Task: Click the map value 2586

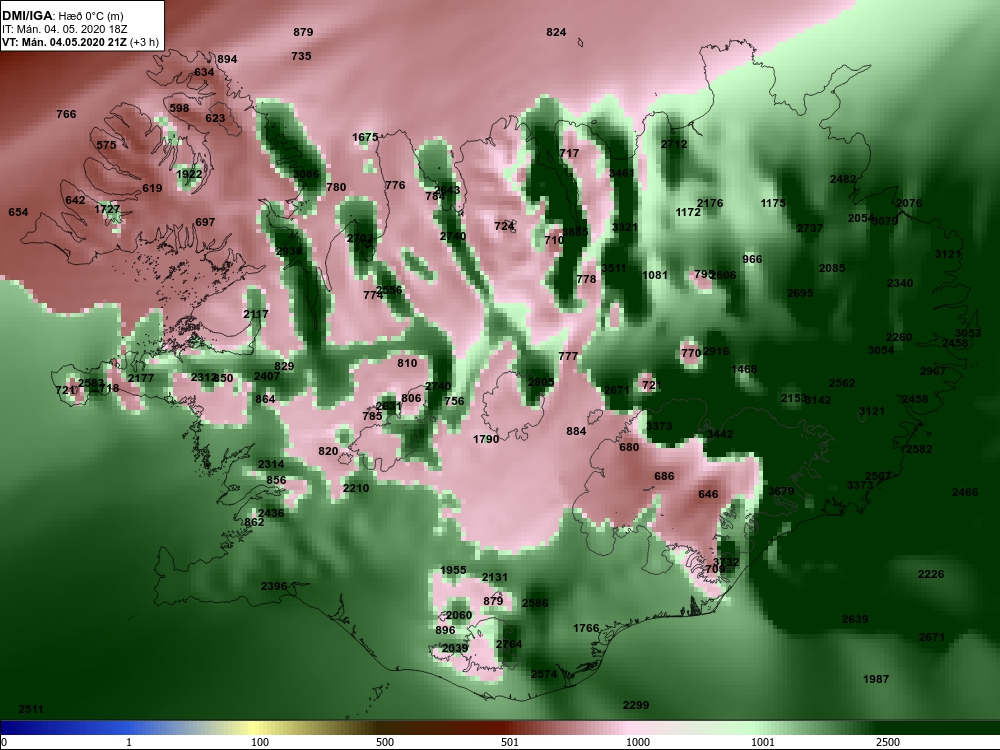Action: (535, 603)
